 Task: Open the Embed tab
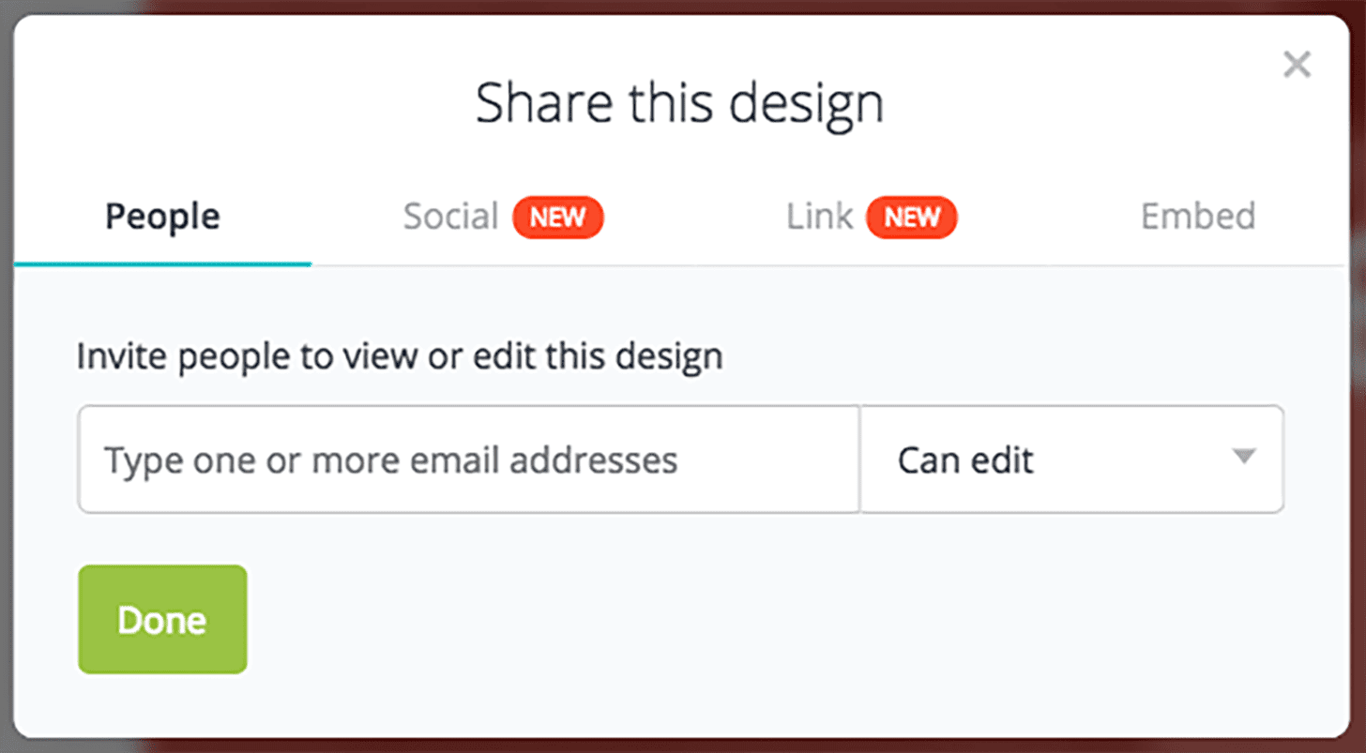(1197, 216)
